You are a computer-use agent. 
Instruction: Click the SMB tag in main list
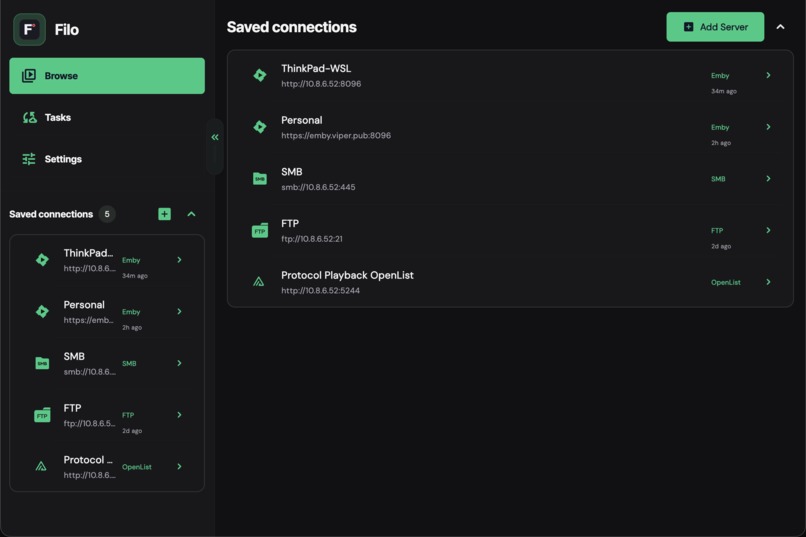click(718, 179)
